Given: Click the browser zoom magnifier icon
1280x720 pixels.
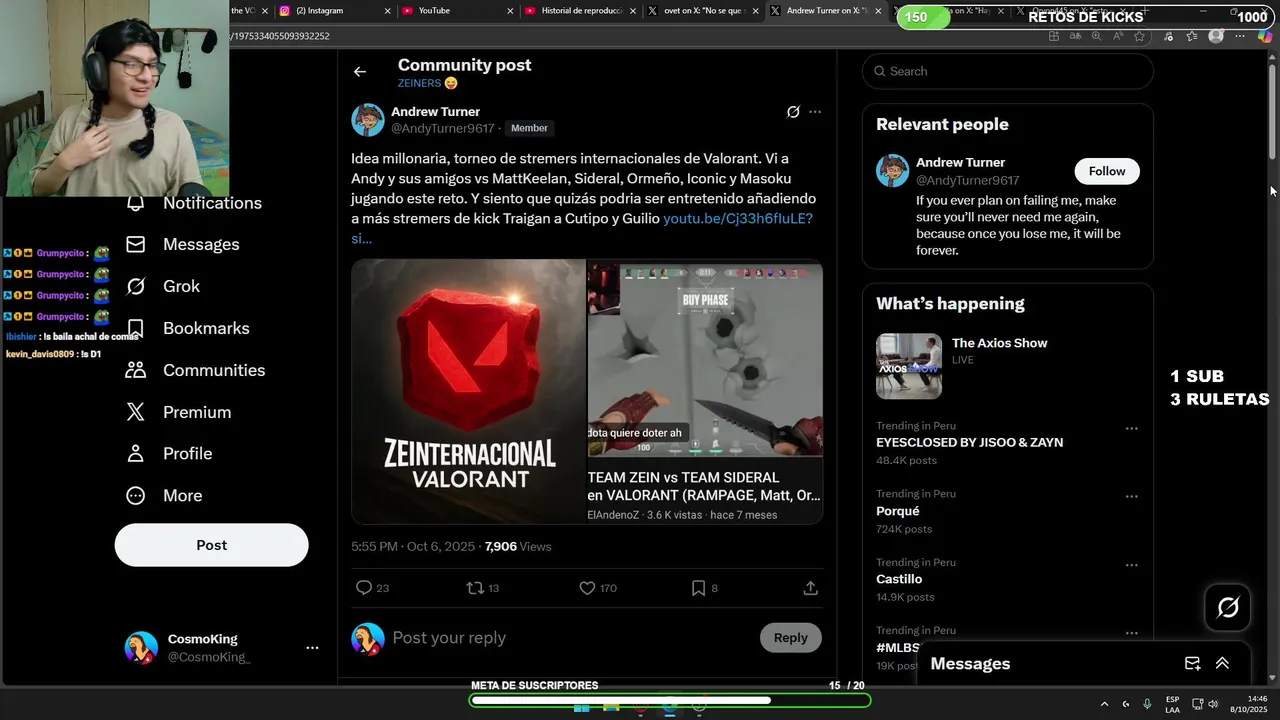Looking at the screenshot, I should [x=1097, y=36].
